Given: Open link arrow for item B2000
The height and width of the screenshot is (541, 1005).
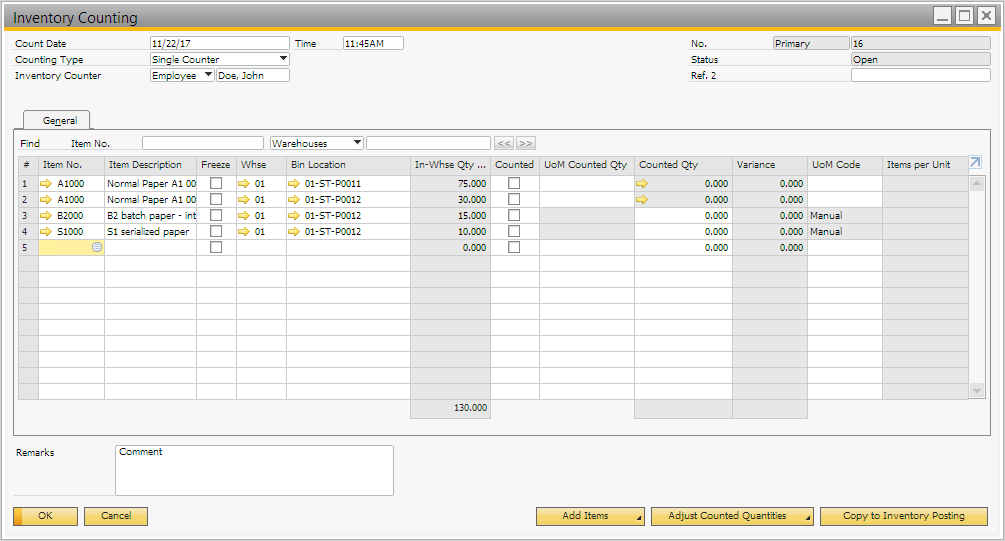Looking at the screenshot, I should pyautogui.click(x=45, y=216).
